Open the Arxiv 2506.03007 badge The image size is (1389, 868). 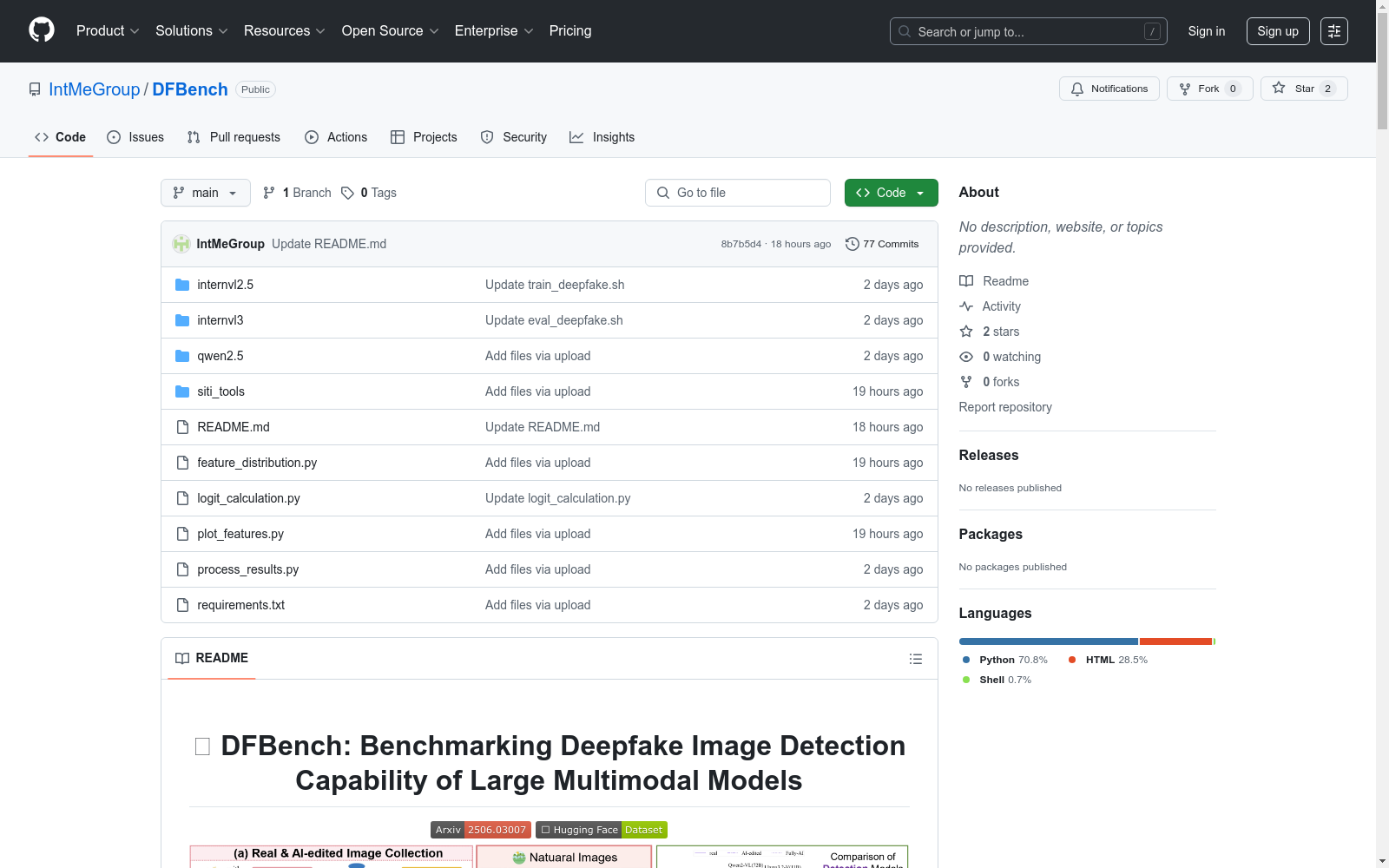coord(481,830)
